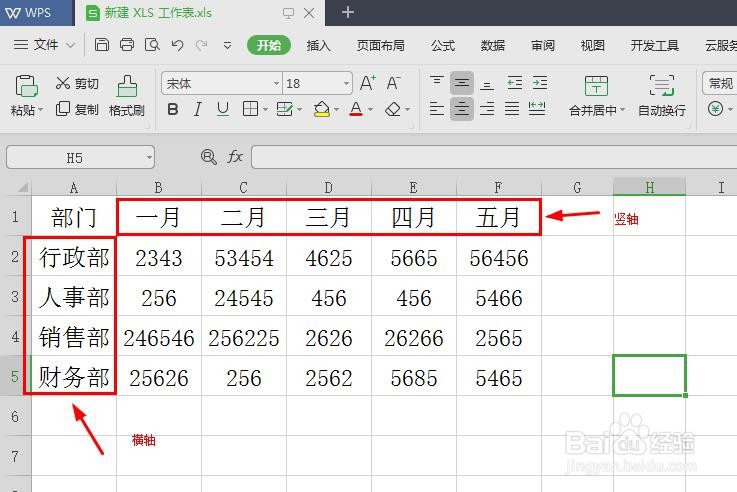Increase font size with A+ icon

[x=368, y=83]
